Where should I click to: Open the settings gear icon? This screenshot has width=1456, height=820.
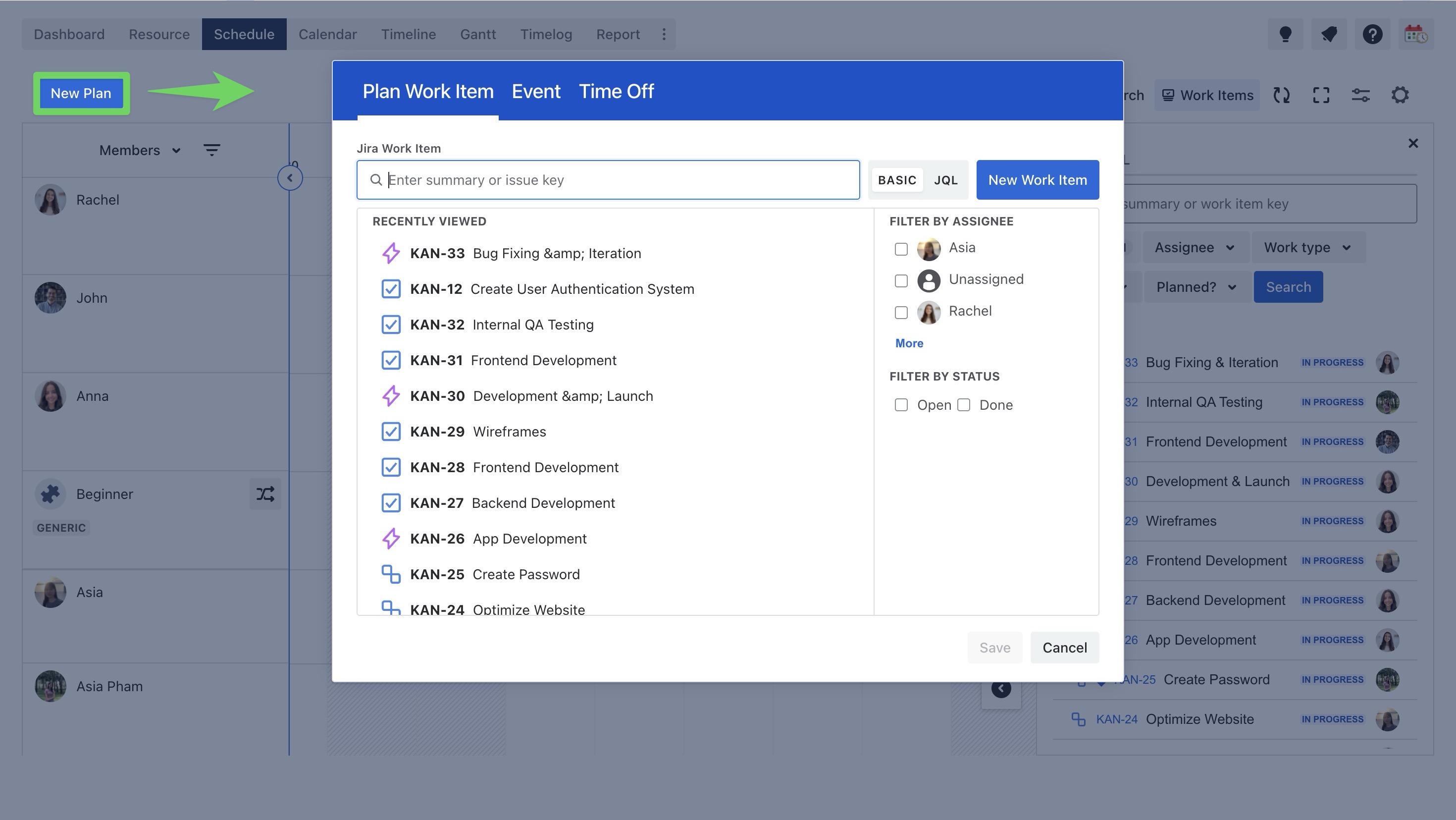click(x=1400, y=95)
